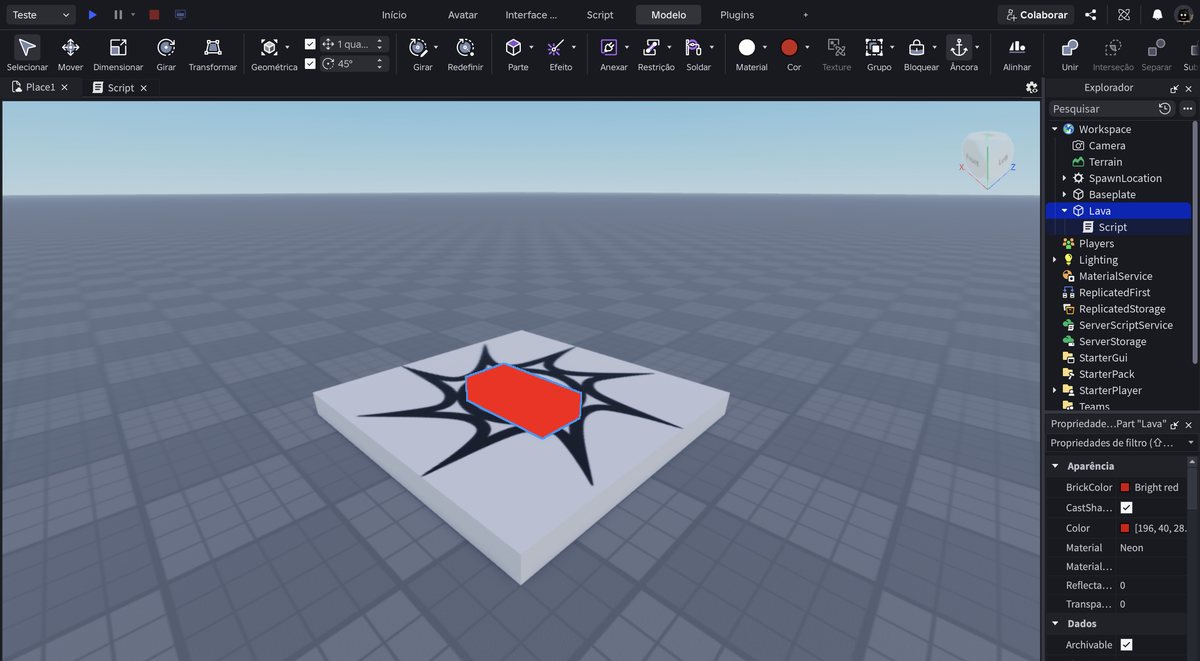Start playtest with the play button
The width and height of the screenshot is (1200, 661).
coord(92,15)
